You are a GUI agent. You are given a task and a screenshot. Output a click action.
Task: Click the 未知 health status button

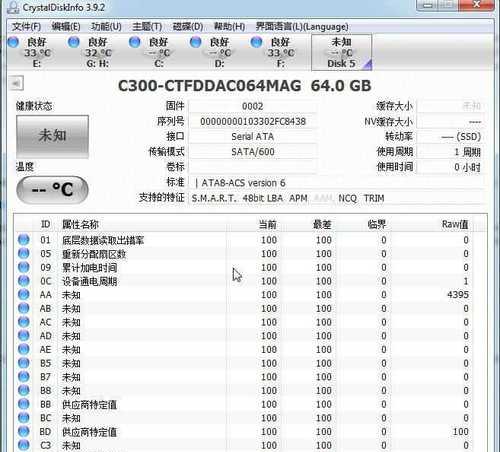[x=52, y=136]
